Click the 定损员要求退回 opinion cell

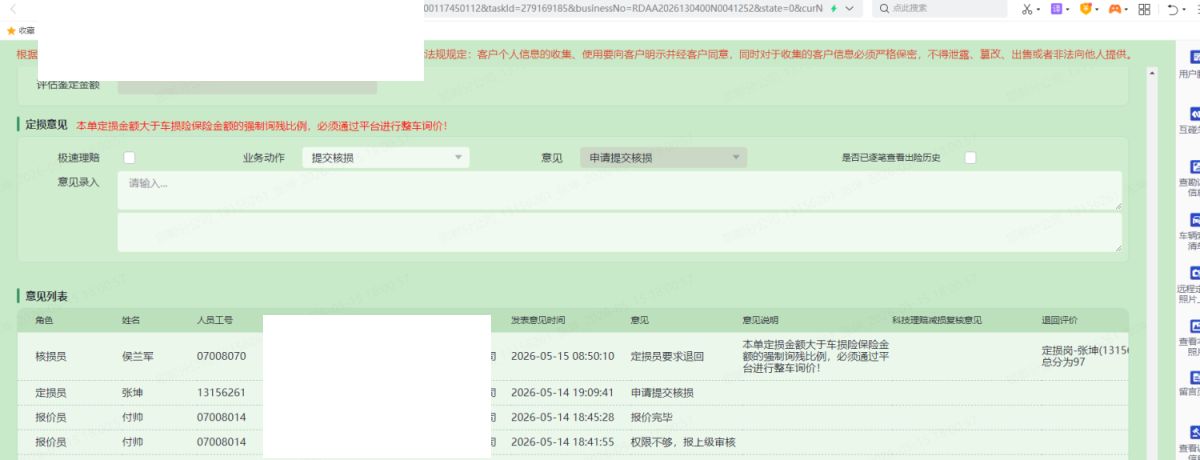(x=668, y=355)
